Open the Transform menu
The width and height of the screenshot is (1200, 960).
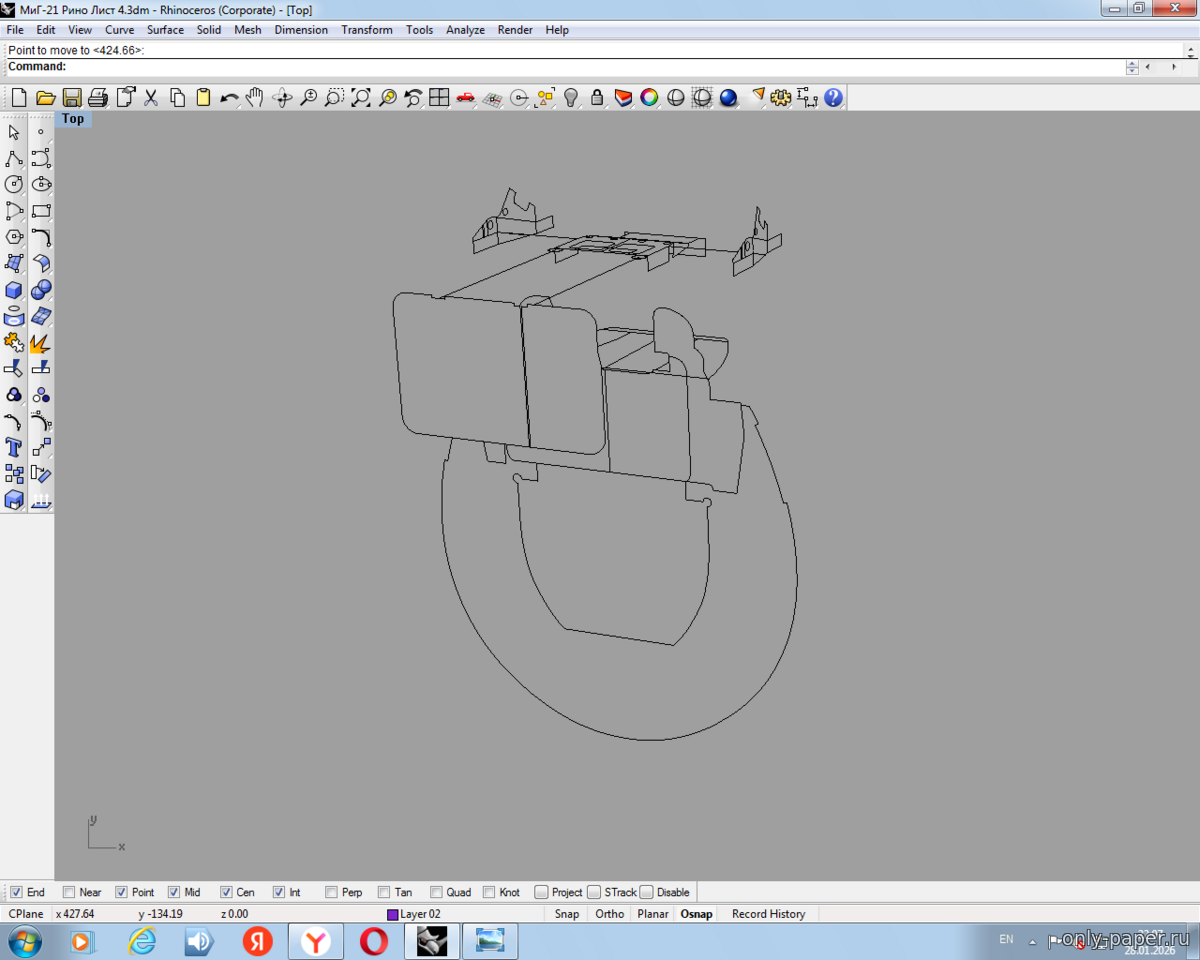click(x=366, y=30)
